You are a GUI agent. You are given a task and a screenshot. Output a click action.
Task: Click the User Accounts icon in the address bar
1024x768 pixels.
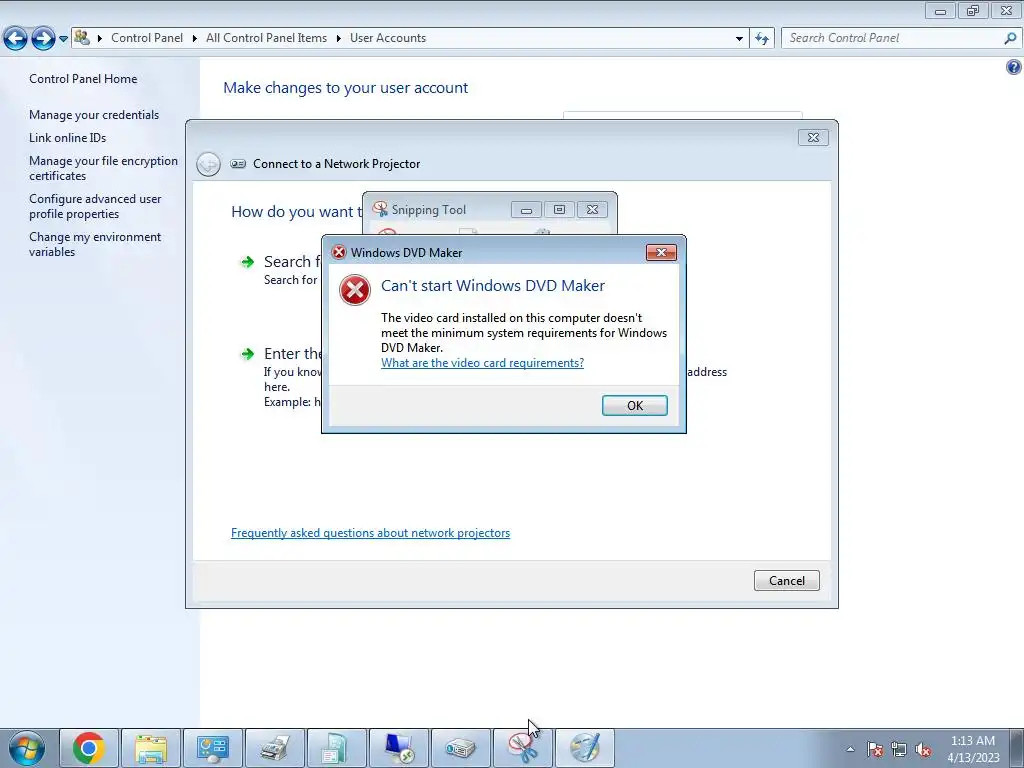(x=82, y=37)
